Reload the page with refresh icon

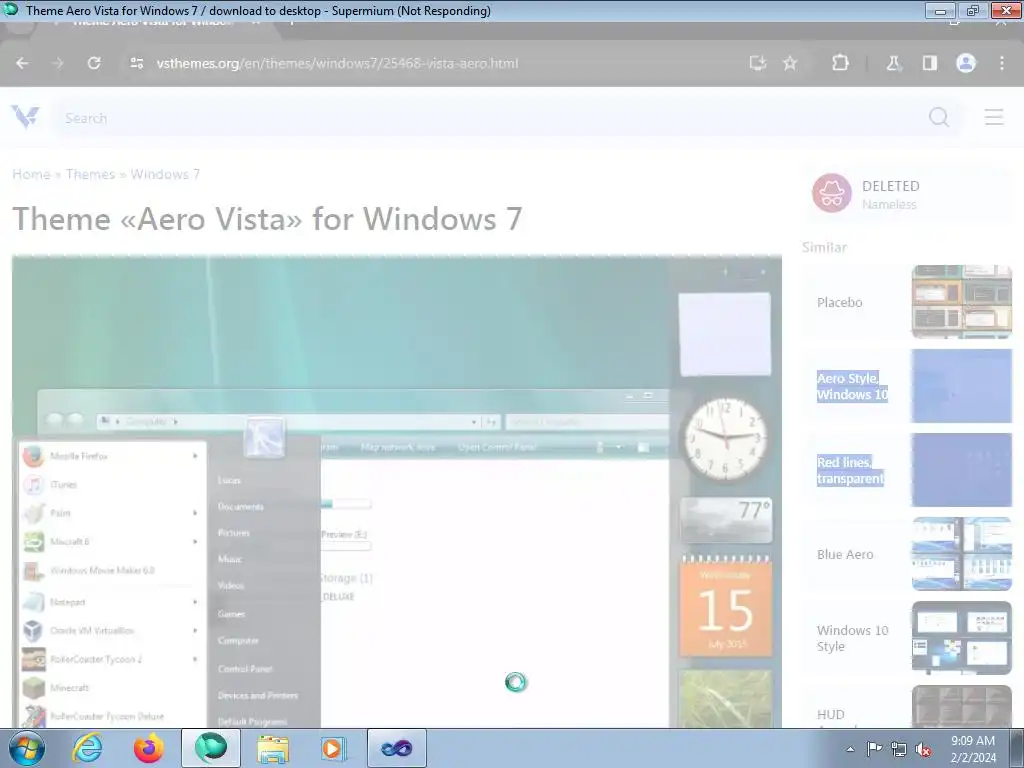coord(94,63)
